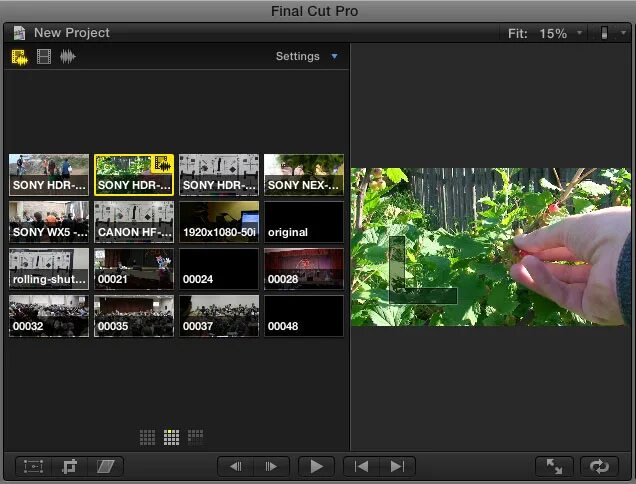Select the clip named original
This screenshot has width=636, height=484.
(x=304, y=222)
